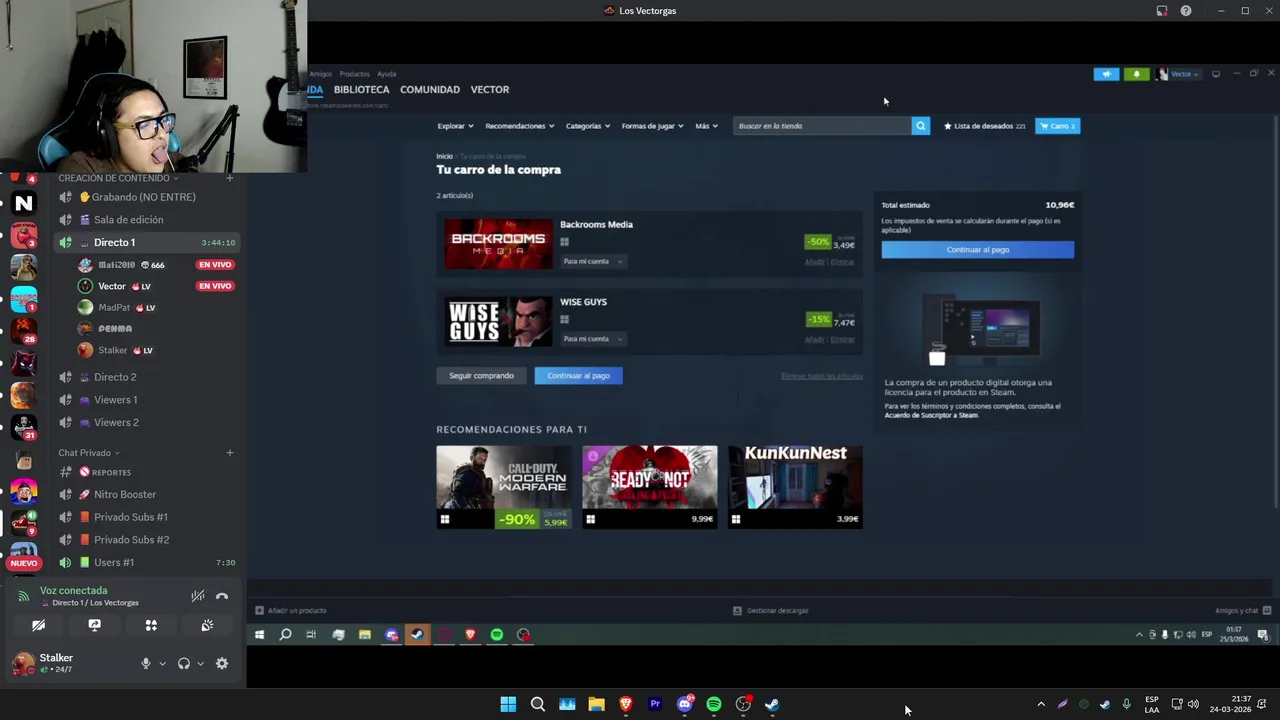Screen dimensions: 1280x720
Task: Toggle Discord noise suppression icon
Action: click(198, 596)
